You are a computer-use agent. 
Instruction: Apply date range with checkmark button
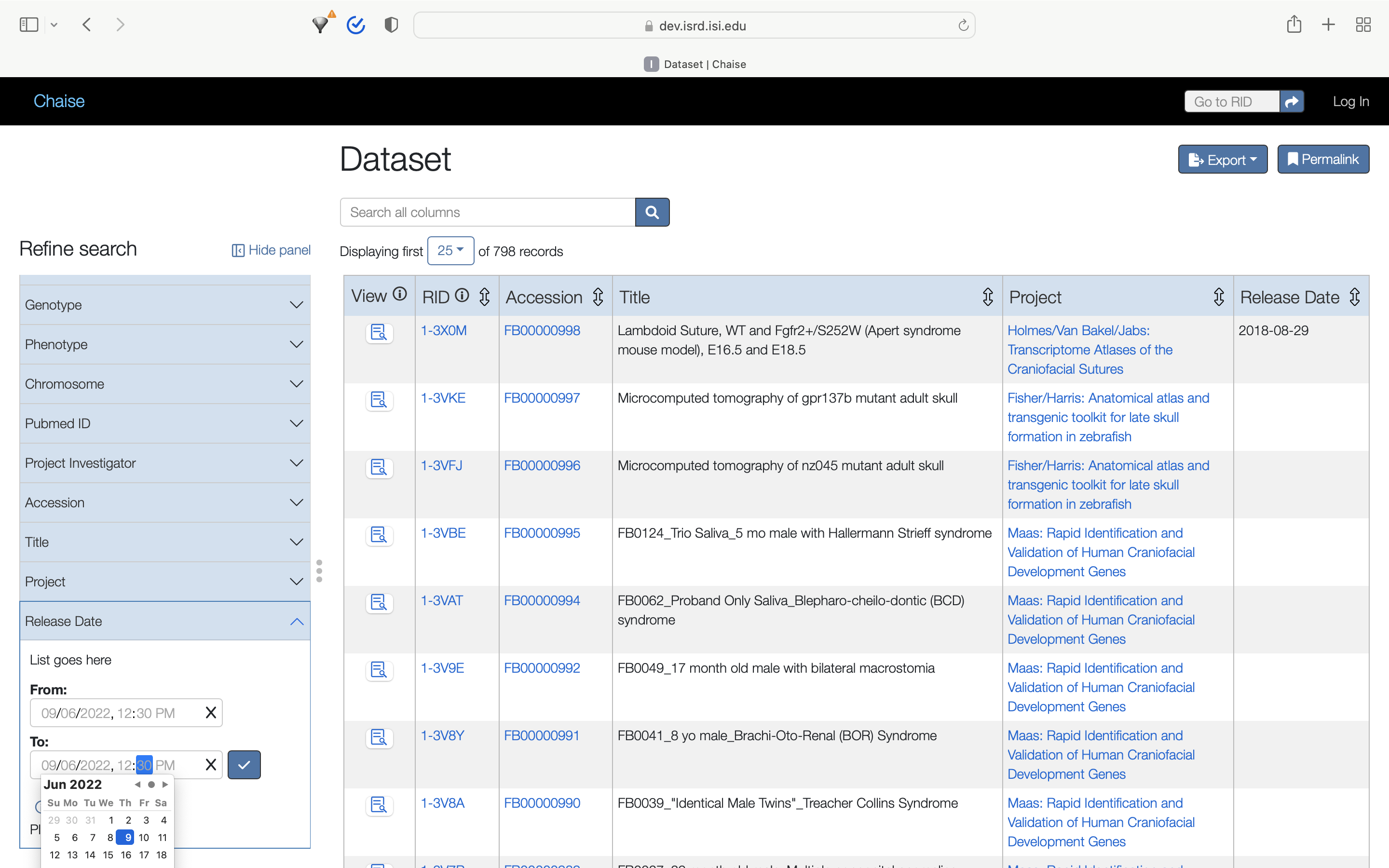pyautogui.click(x=244, y=765)
